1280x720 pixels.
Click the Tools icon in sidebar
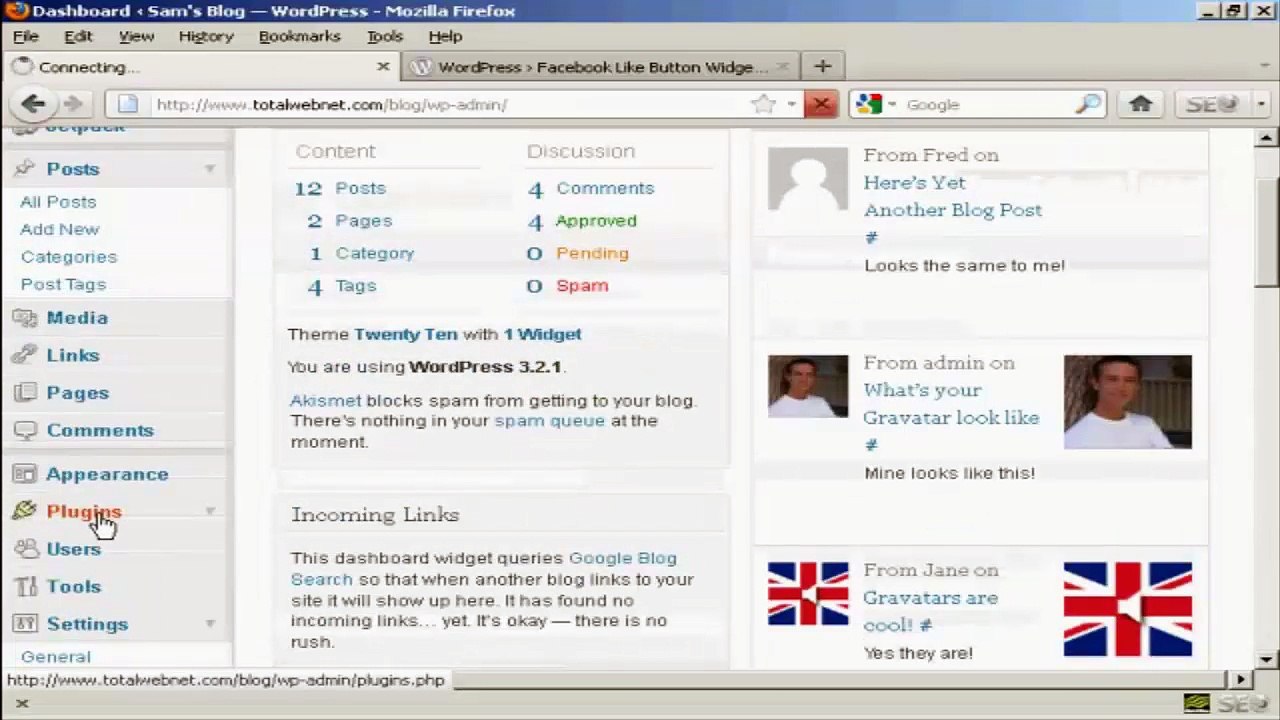pyautogui.click(x=25, y=586)
